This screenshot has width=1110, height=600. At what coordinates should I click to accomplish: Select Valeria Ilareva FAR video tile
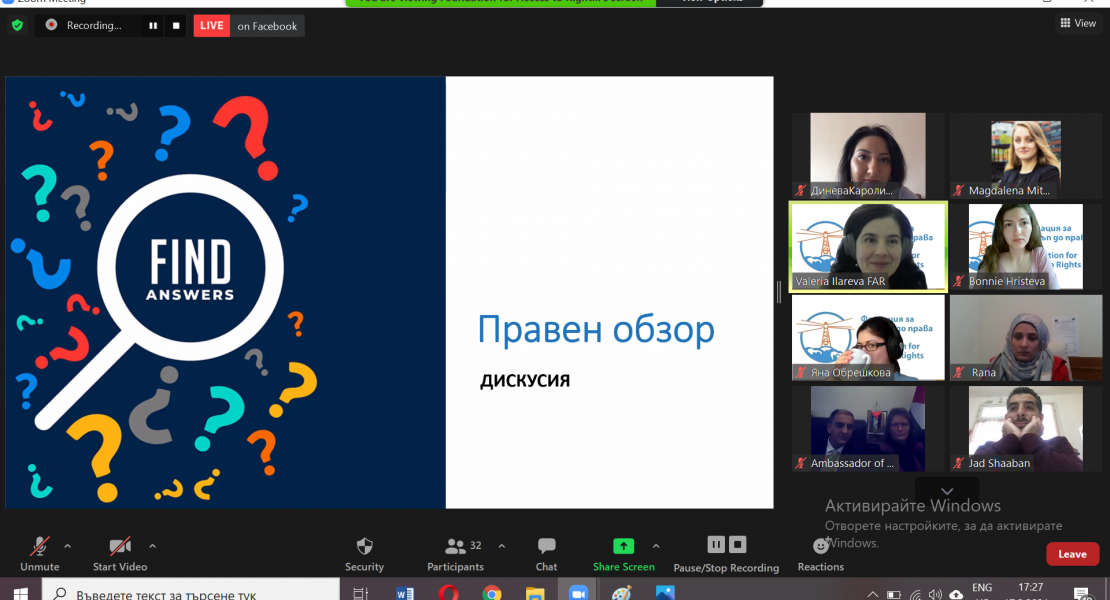coord(868,246)
